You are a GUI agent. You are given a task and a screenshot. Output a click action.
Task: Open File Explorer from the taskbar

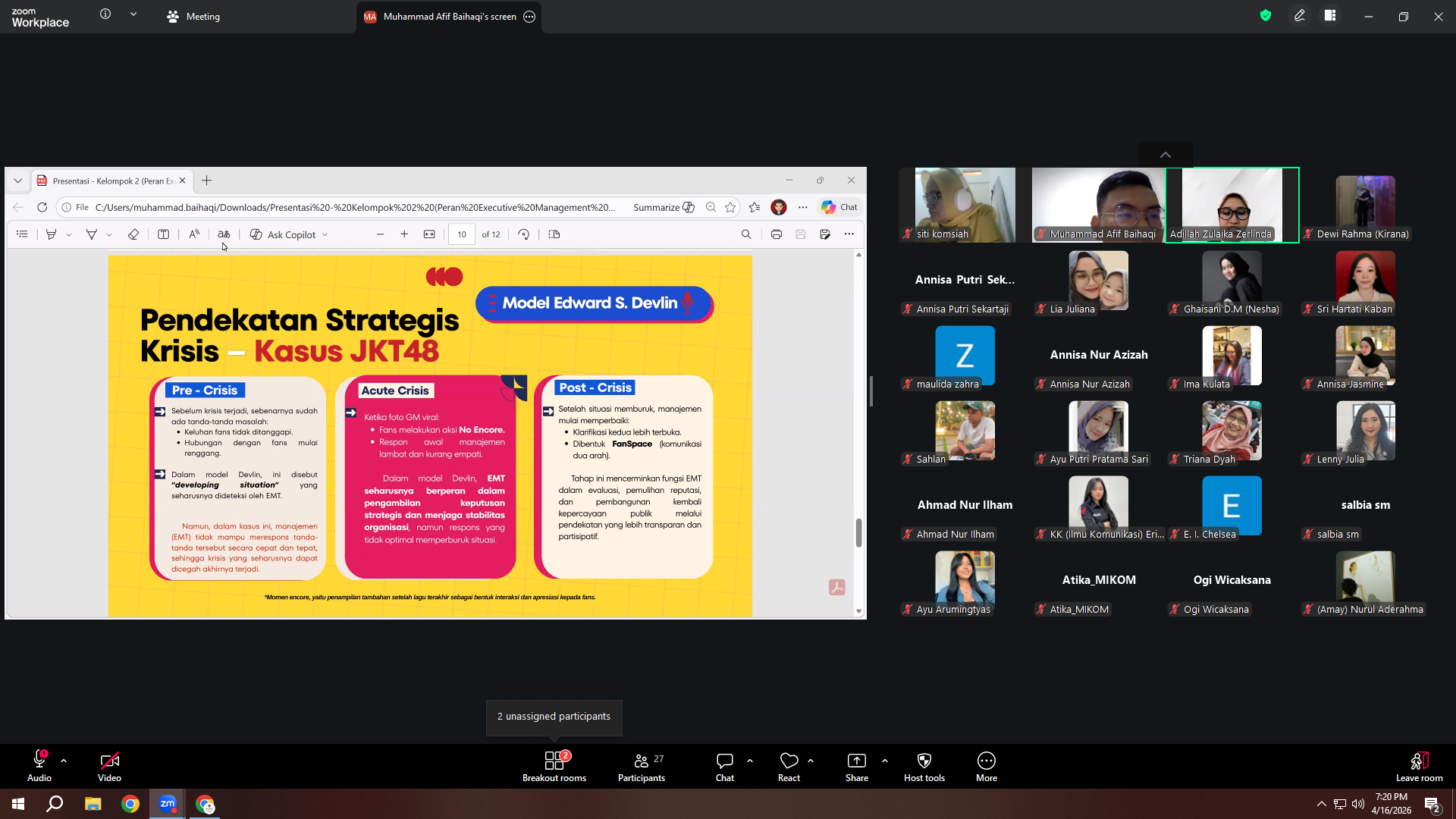(x=93, y=804)
